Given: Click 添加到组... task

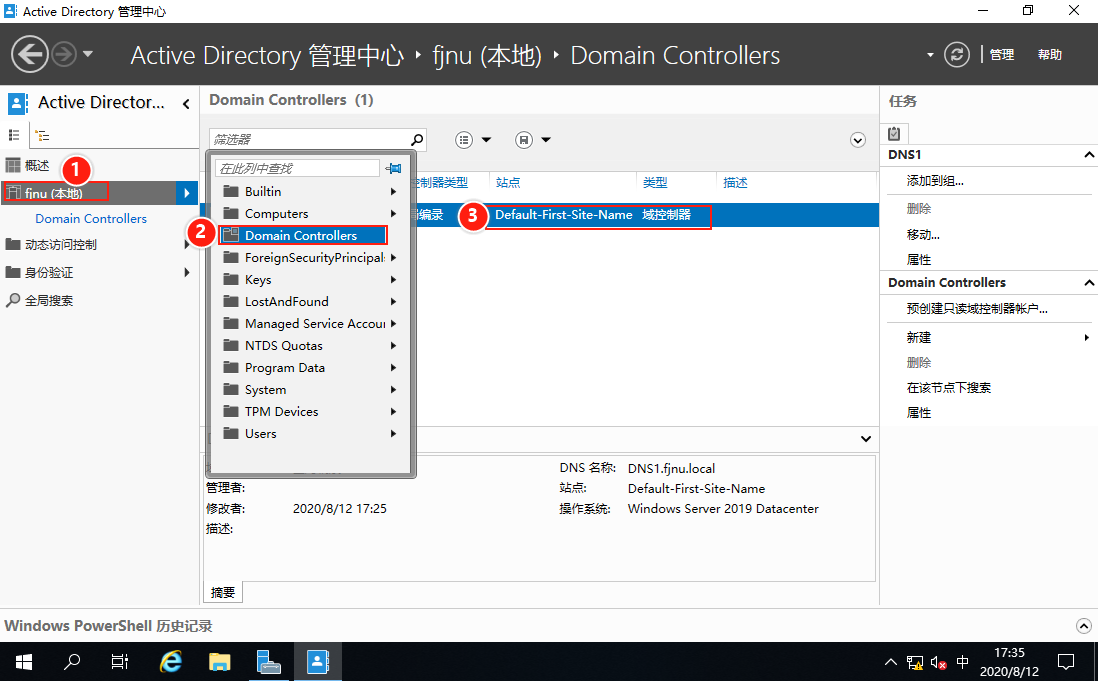Looking at the screenshot, I should pyautogui.click(x=935, y=181).
